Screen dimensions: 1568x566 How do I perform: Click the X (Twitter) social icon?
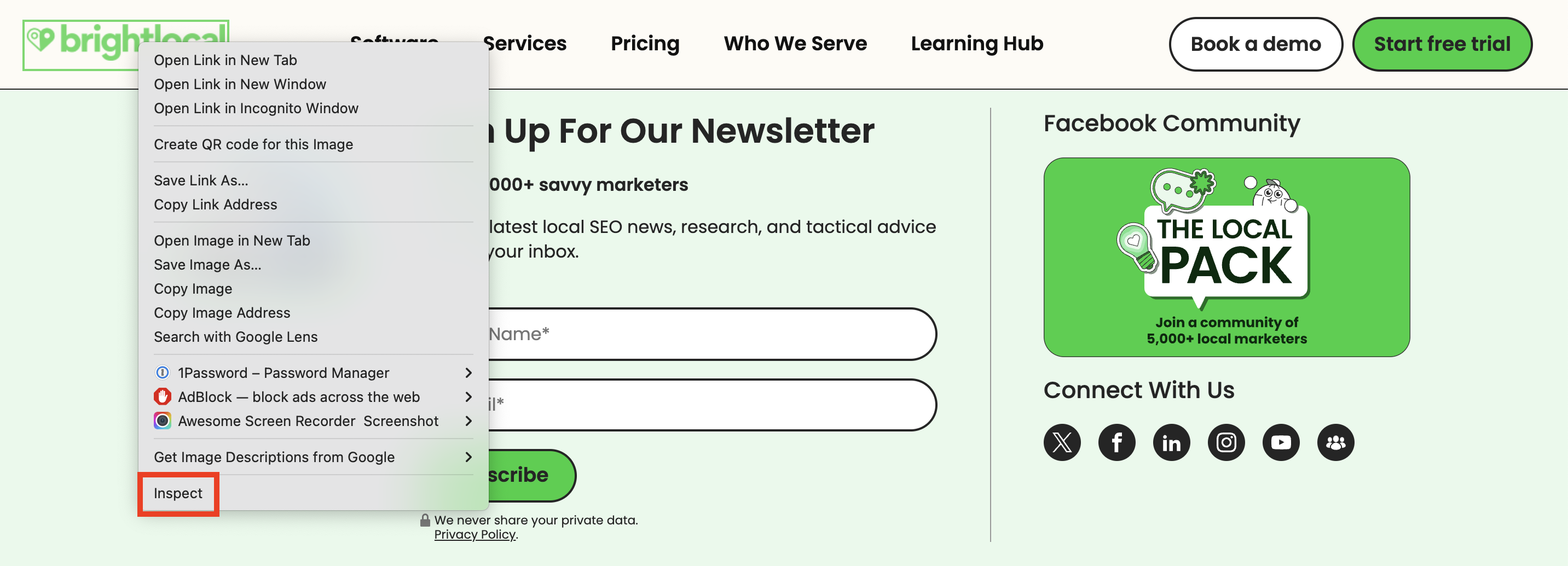point(1062,442)
